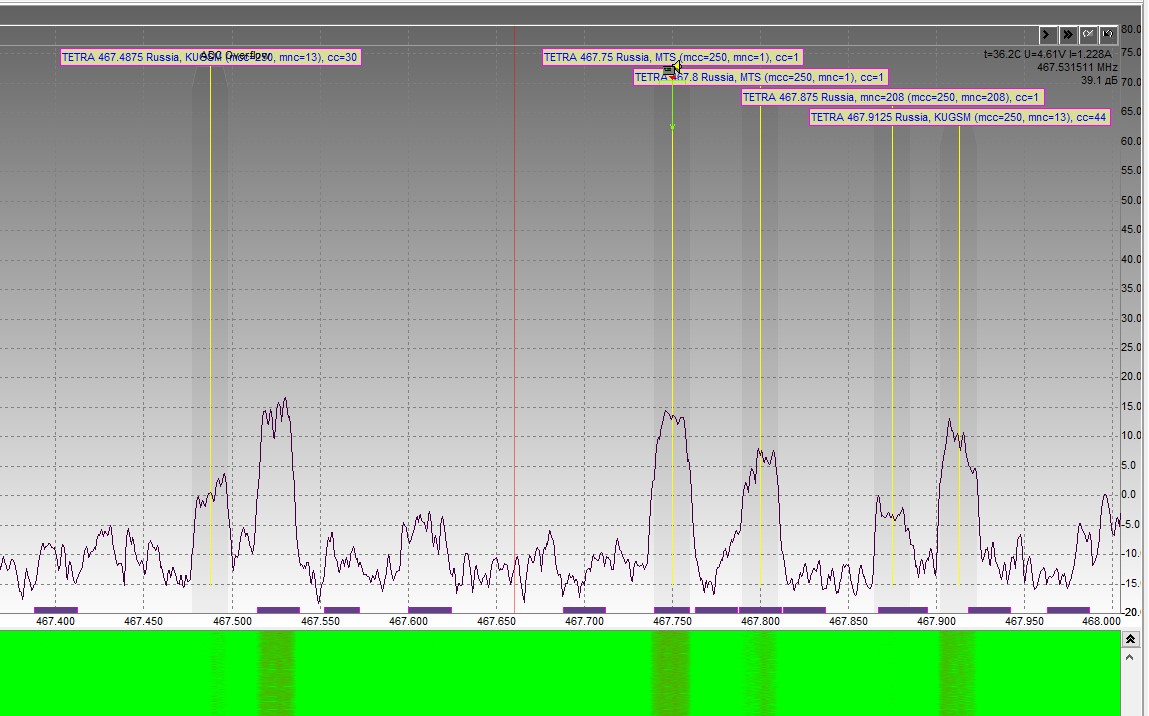
Task: Collapse the waterfall panel with double chevron
Action: point(1130,639)
